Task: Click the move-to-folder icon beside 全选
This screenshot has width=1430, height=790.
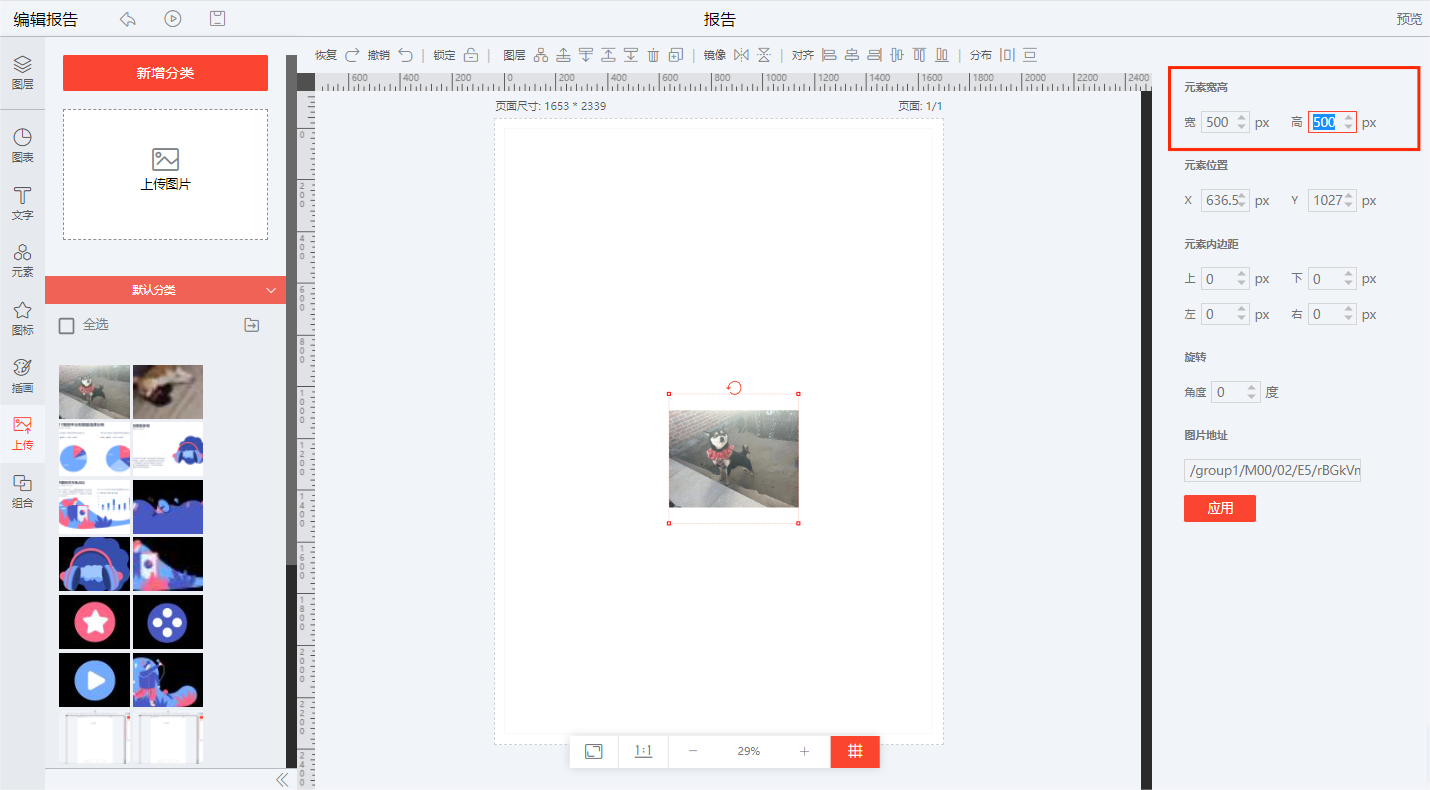Action: tap(252, 325)
